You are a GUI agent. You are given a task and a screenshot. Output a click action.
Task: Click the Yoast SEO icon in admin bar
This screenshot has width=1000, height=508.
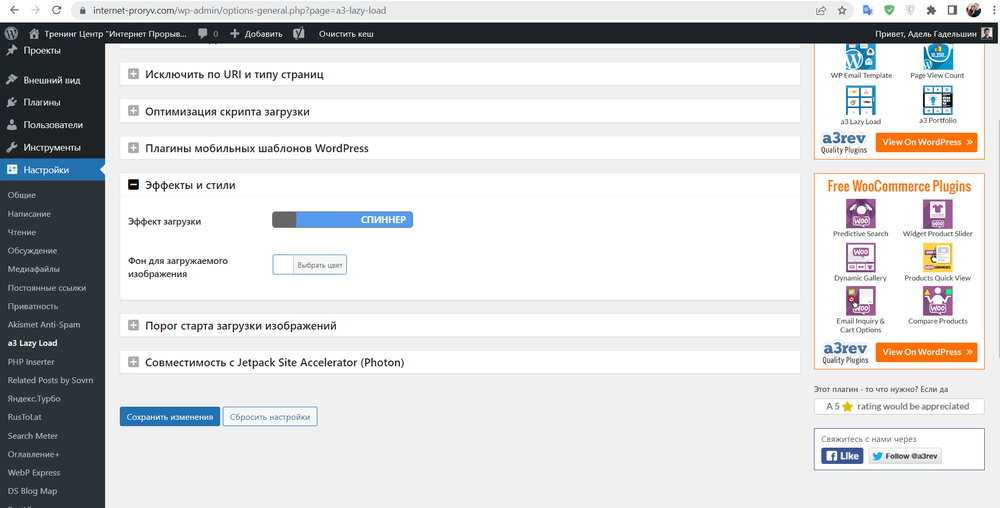[x=299, y=33]
